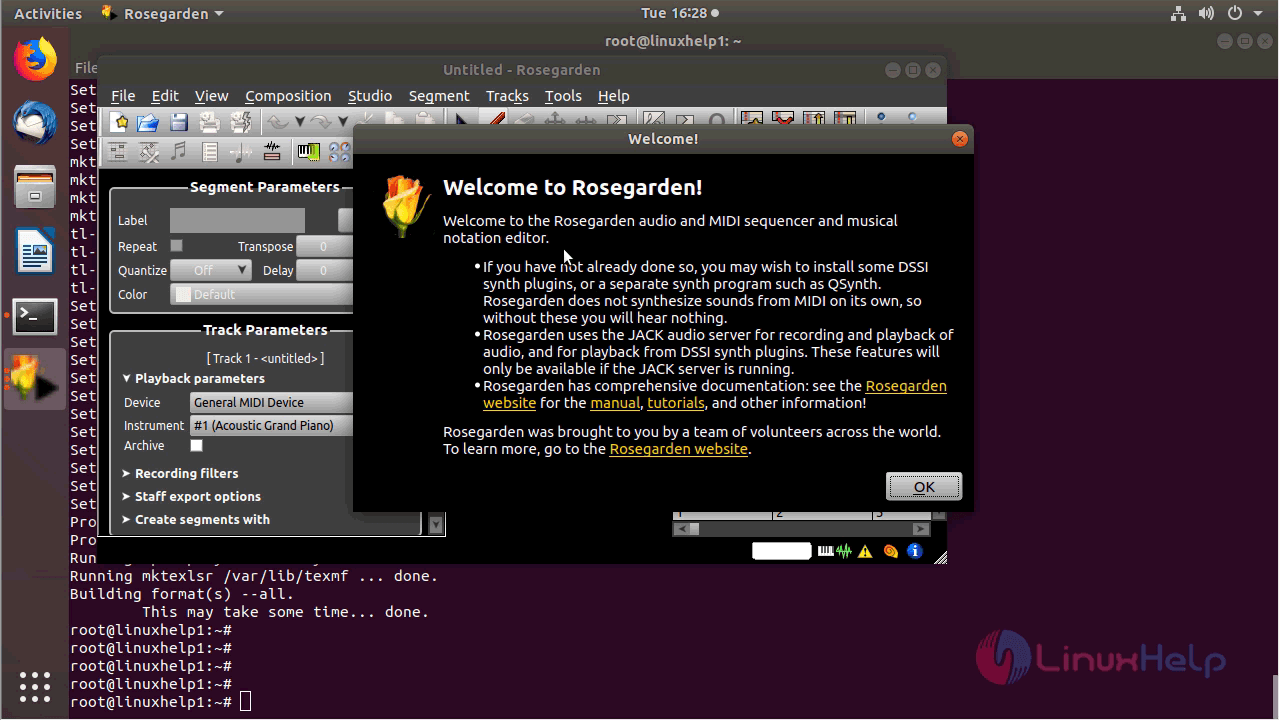This screenshot has width=1280, height=720.
Task: Click the Save floppy disk icon
Action: tap(179, 122)
